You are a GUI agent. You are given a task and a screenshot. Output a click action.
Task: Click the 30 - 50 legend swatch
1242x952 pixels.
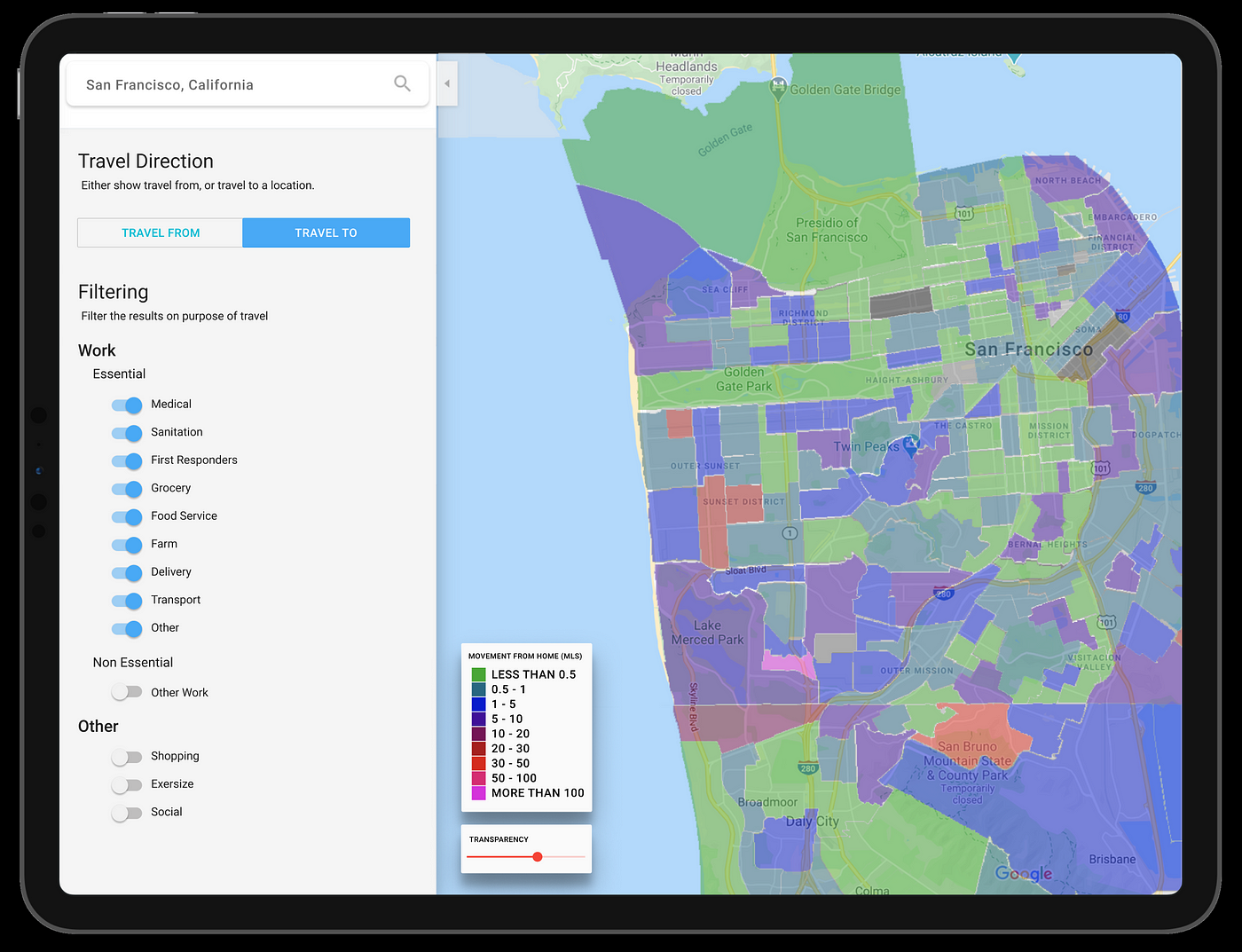point(479,763)
